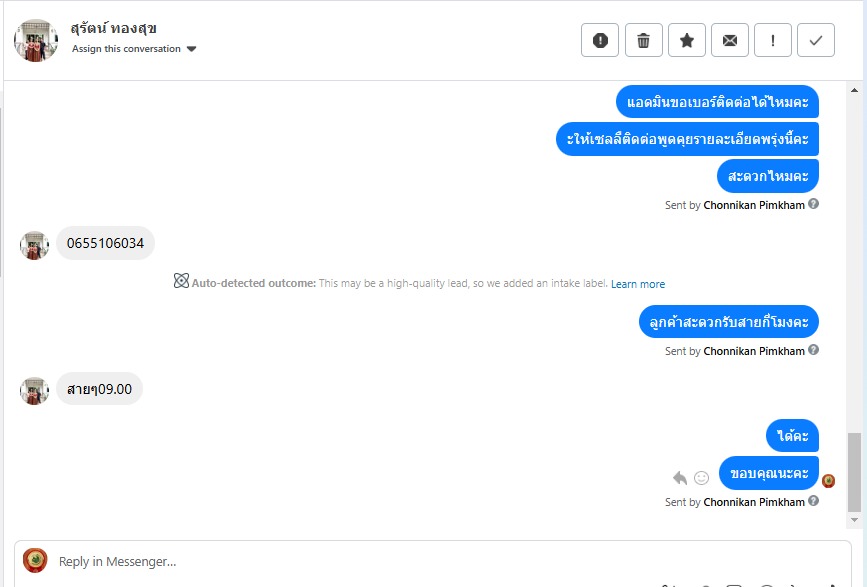This screenshot has height=587, width=867.
Task: Mark conversation as spam with octagon icon
Action: click(x=600, y=40)
